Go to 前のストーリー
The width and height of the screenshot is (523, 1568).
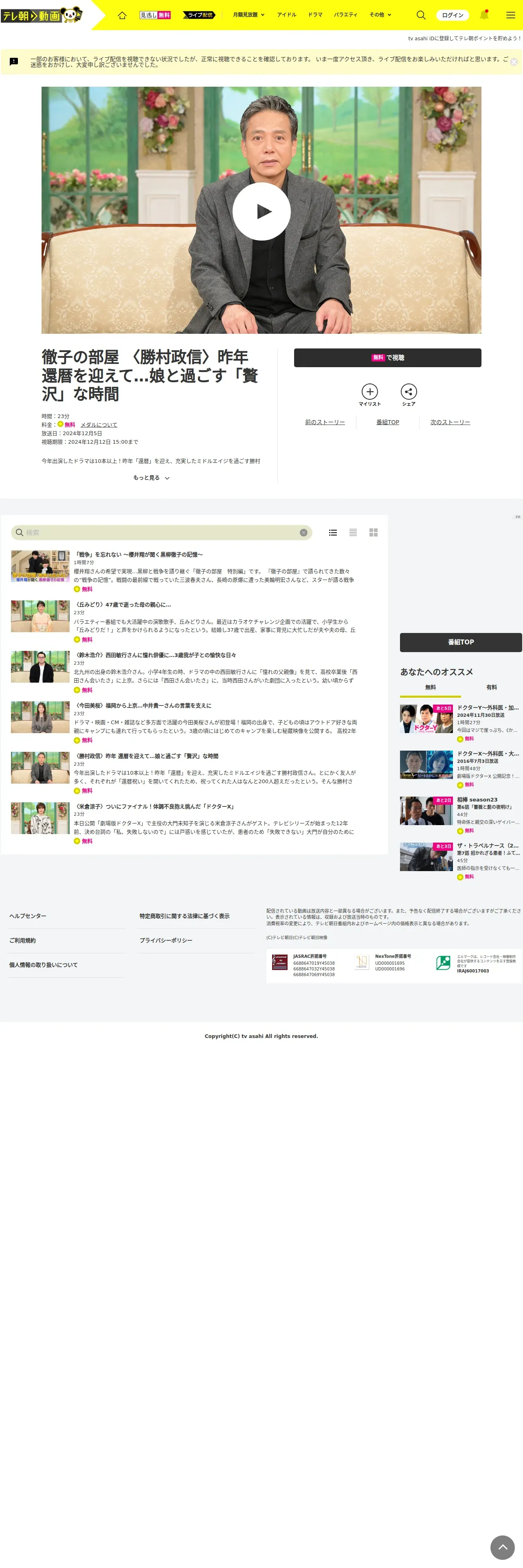(x=325, y=423)
